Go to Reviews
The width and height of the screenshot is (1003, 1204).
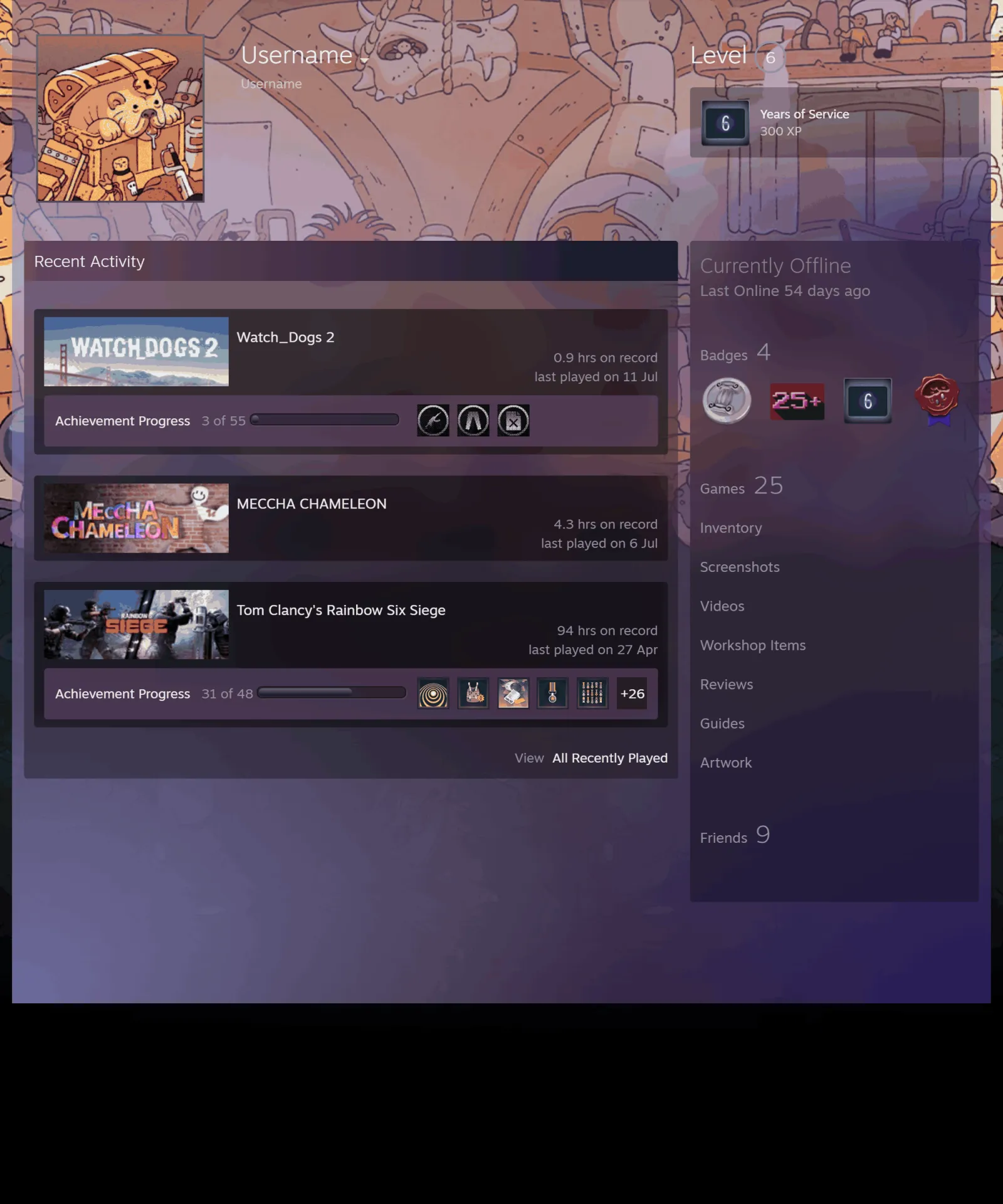click(x=727, y=684)
